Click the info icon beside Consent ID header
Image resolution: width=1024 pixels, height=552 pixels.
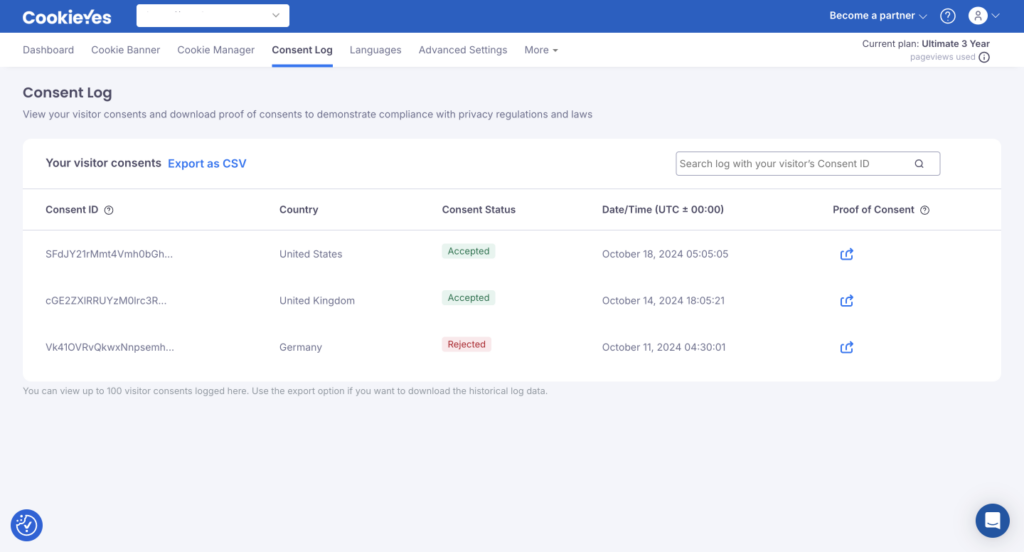coord(109,210)
